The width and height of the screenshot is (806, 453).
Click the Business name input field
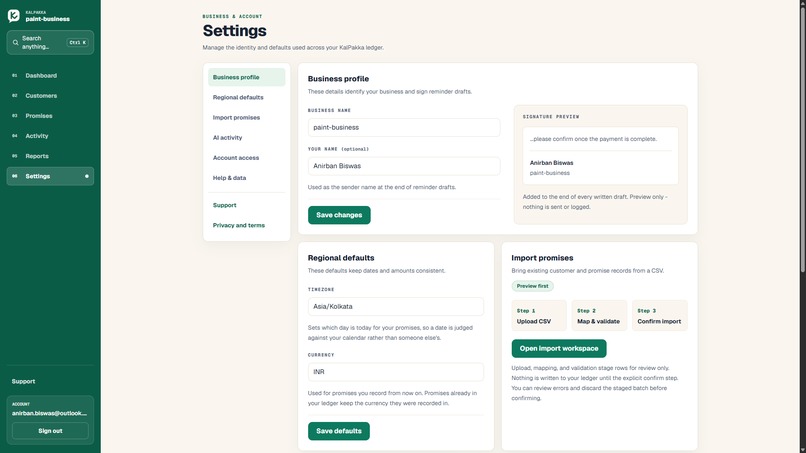point(404,128)
